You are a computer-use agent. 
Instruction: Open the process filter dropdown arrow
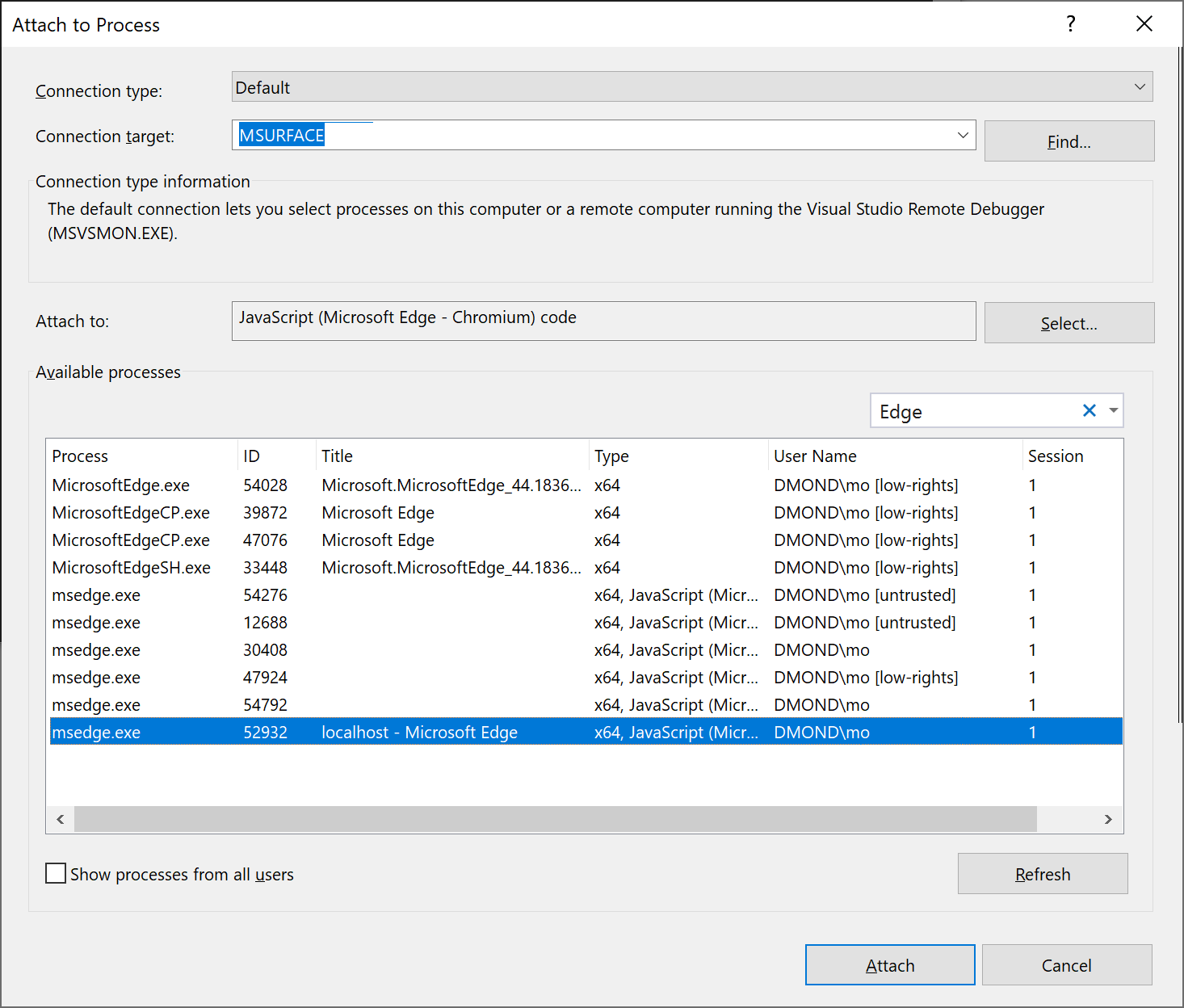click(x=1112, y=410)
